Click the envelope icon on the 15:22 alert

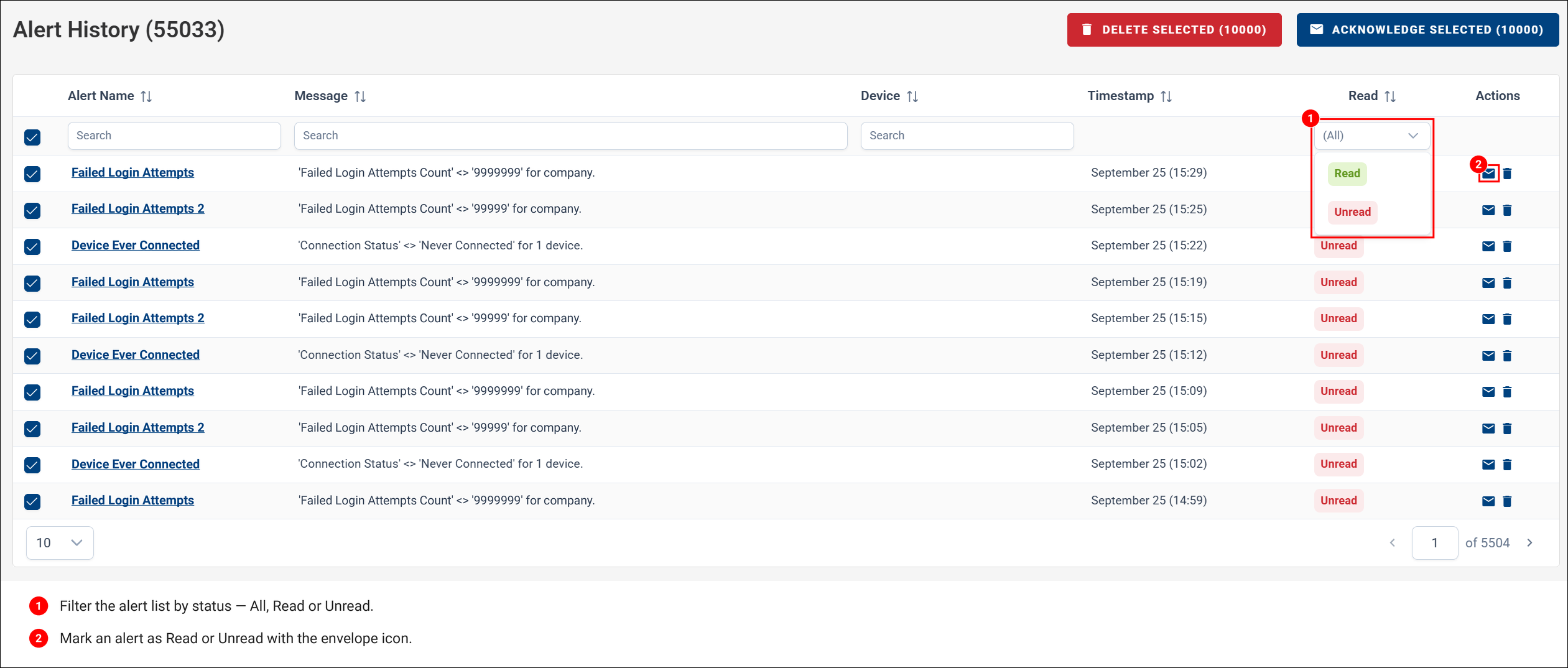point(1488,246)
